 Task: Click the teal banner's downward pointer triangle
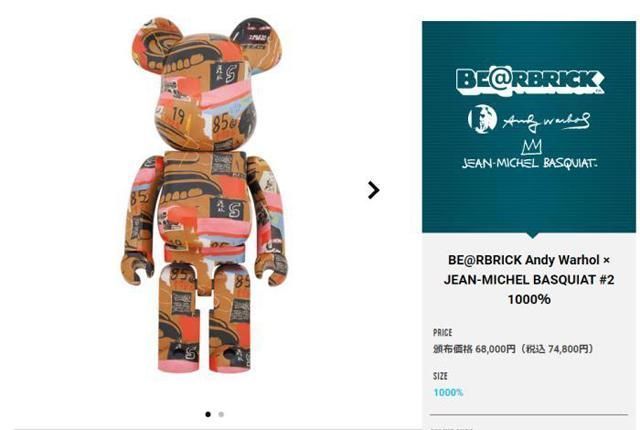[x=532, y=235]
